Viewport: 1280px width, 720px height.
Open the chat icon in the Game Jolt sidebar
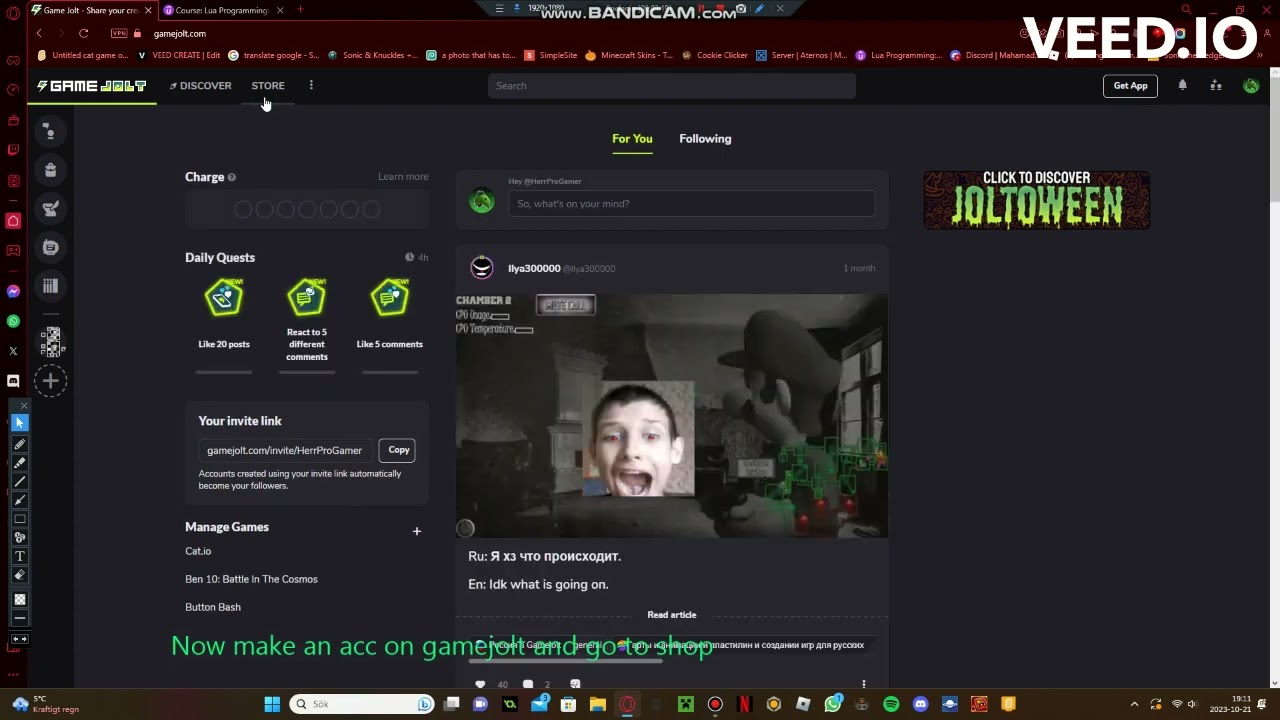pyautogui.click(x=50, y=132)
